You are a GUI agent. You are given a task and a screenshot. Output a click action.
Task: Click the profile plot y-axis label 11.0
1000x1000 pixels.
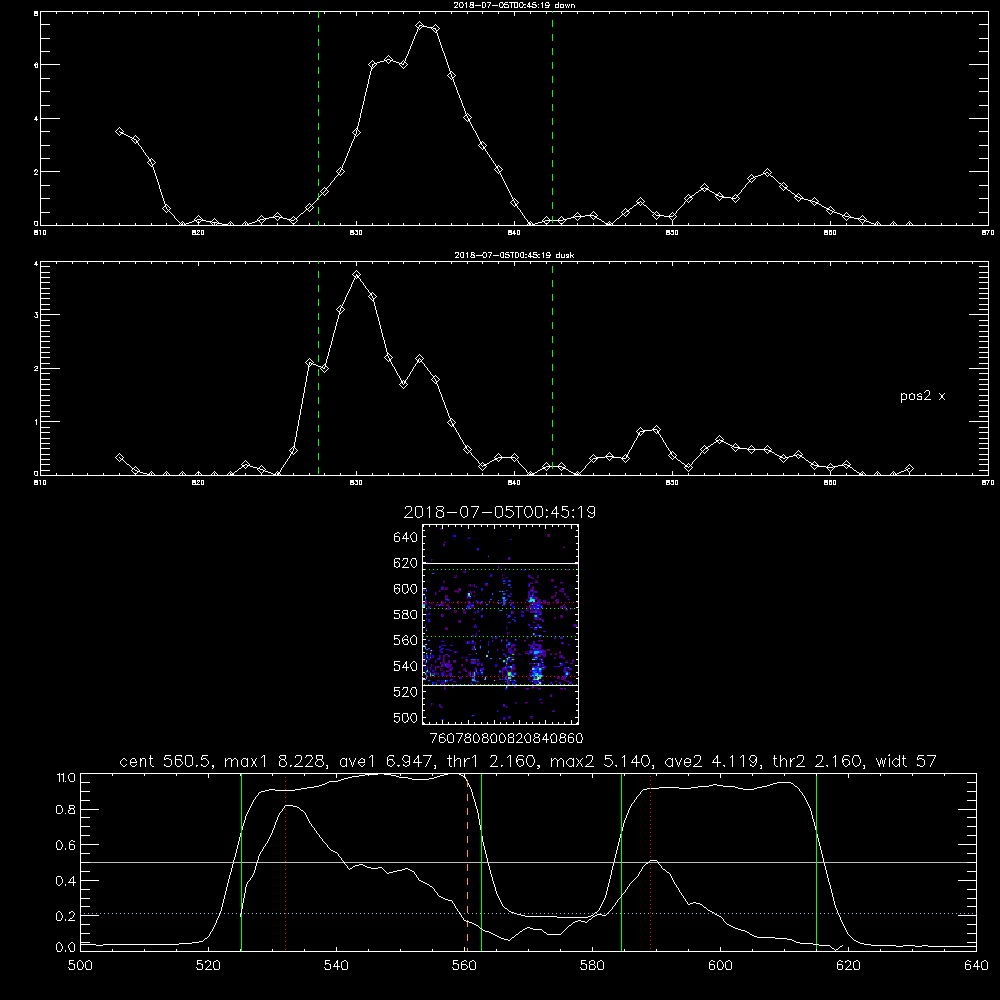[x=66, y=778]
